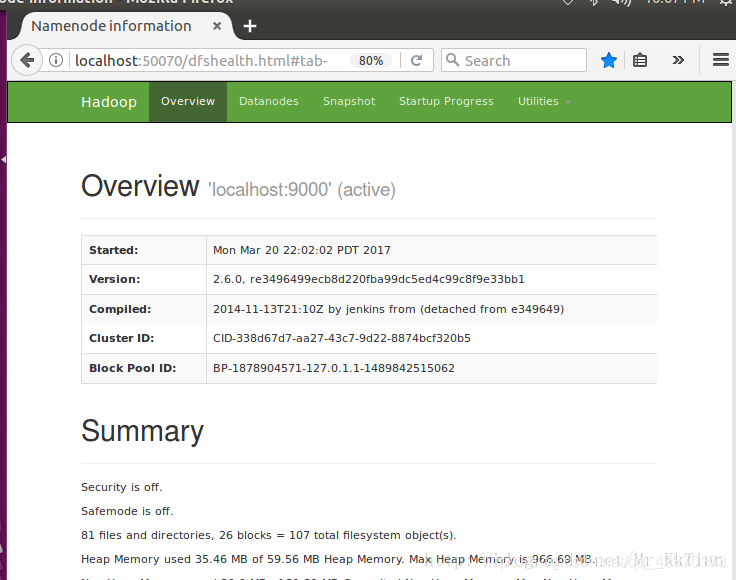
Task: Click the 'Summary' section heading
Action: point(142,431)
